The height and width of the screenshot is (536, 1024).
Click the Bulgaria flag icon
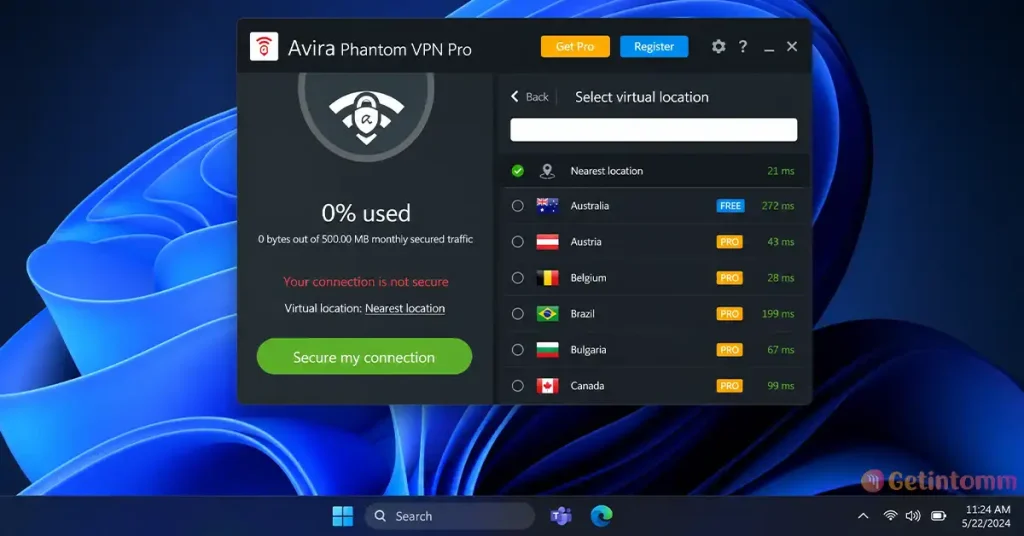pos(547,349)
